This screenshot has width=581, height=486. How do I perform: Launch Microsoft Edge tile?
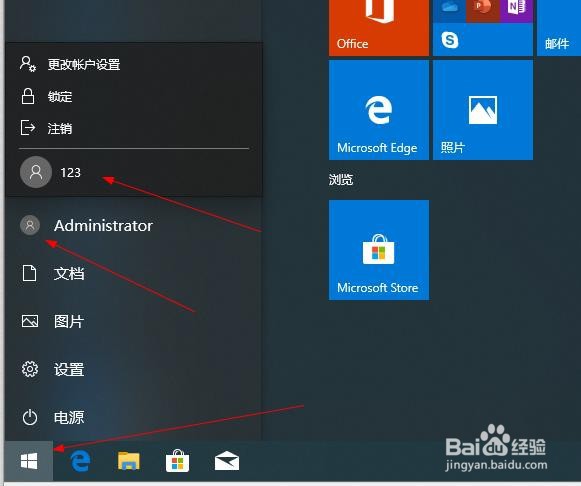[379, 110]
